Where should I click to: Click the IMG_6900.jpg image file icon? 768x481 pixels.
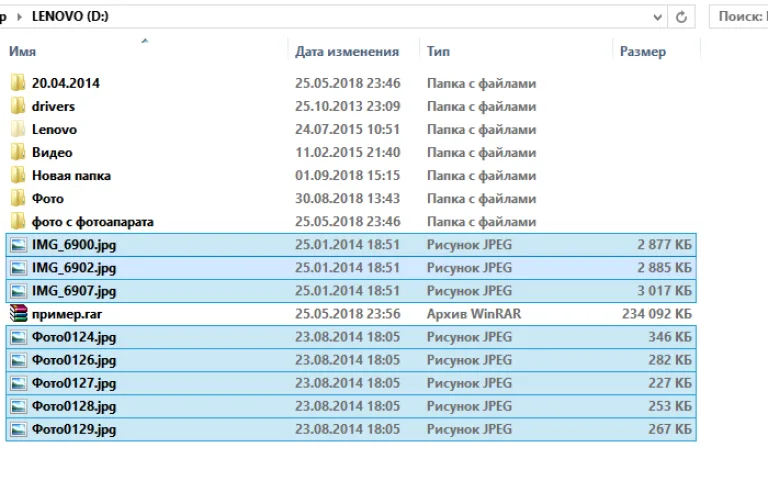pyautogui.click(x=18, y=244)
